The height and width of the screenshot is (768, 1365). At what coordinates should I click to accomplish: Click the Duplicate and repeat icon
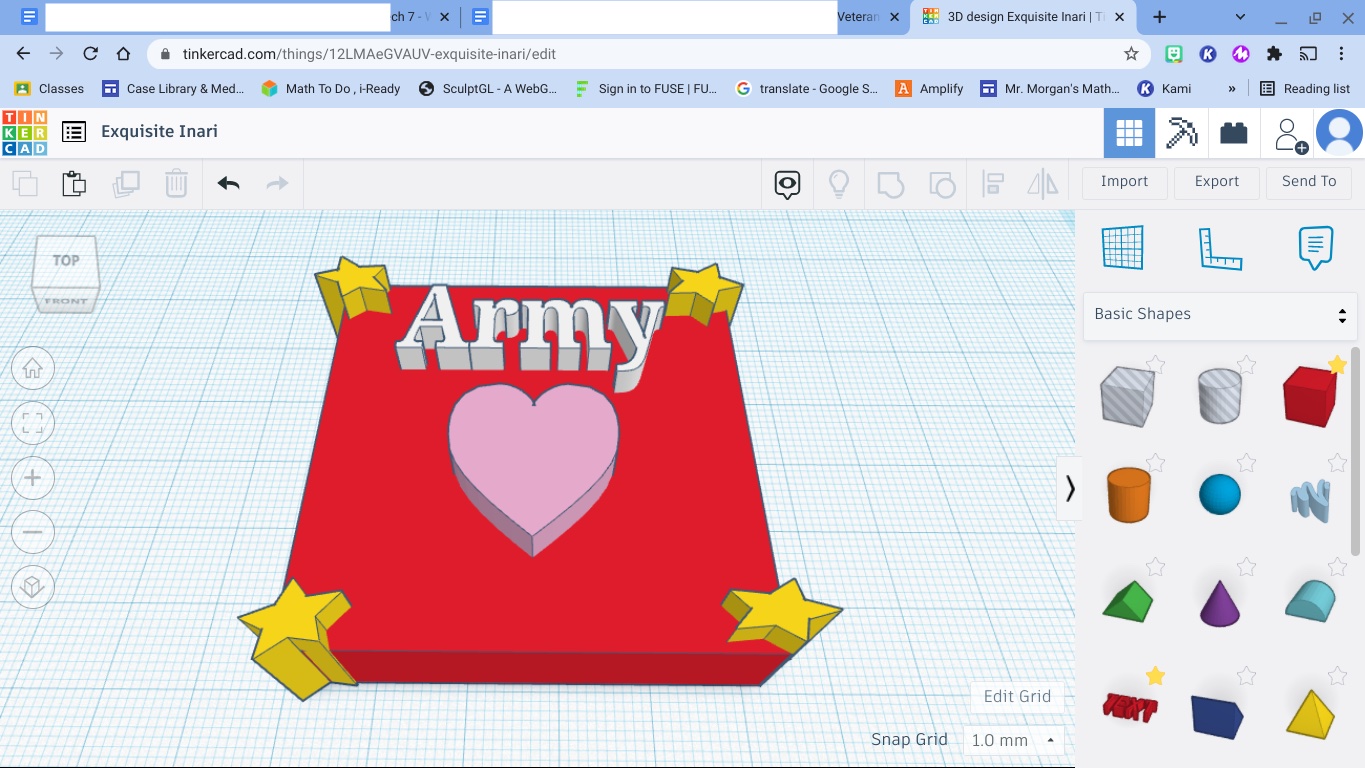point(126,184)
